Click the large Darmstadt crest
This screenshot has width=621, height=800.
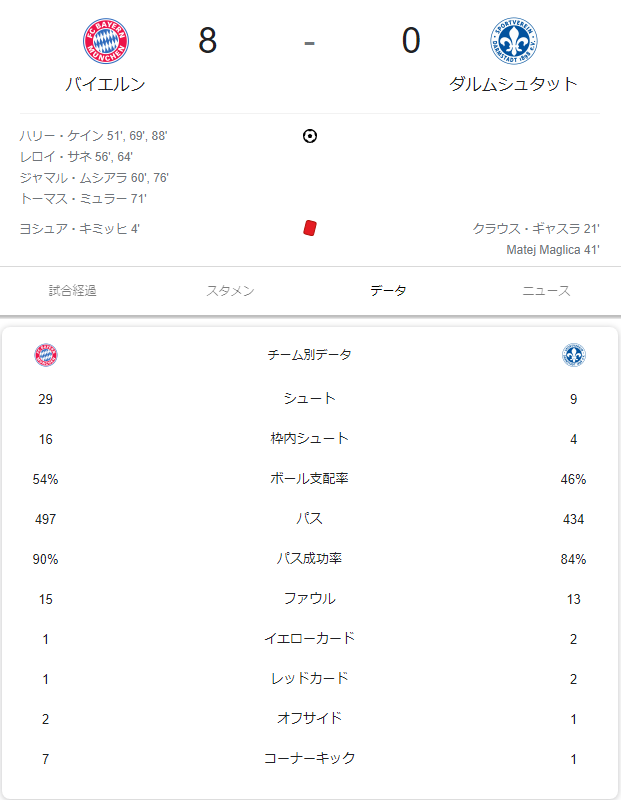coord(514,42)
